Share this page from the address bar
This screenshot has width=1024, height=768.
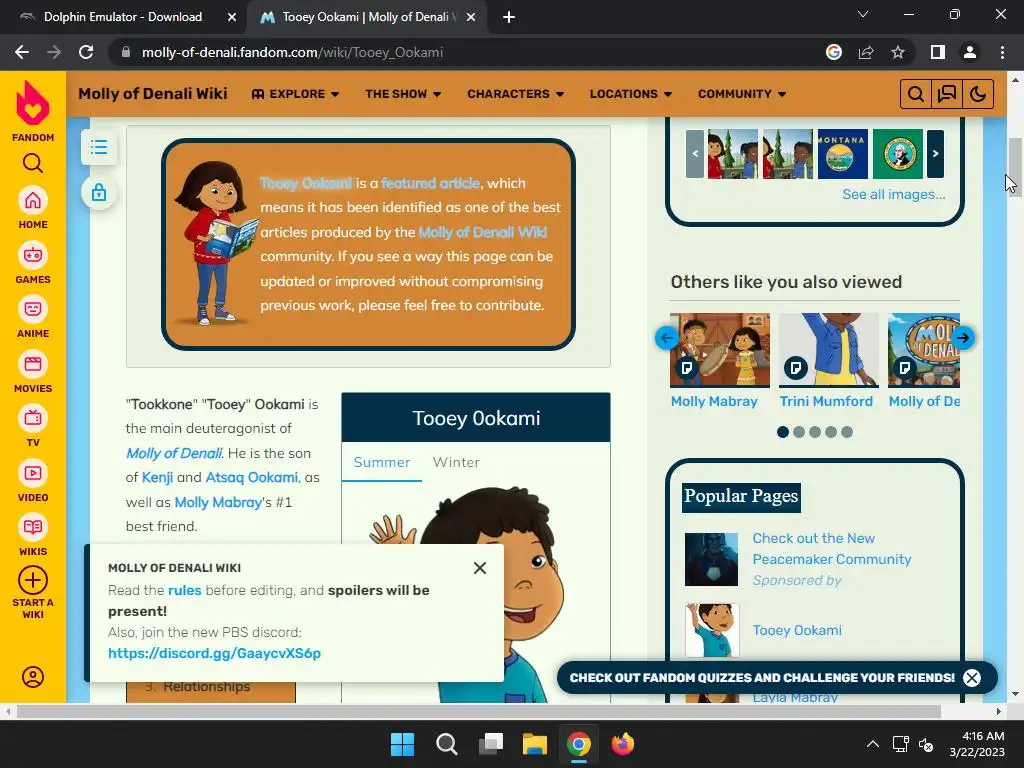866,52
